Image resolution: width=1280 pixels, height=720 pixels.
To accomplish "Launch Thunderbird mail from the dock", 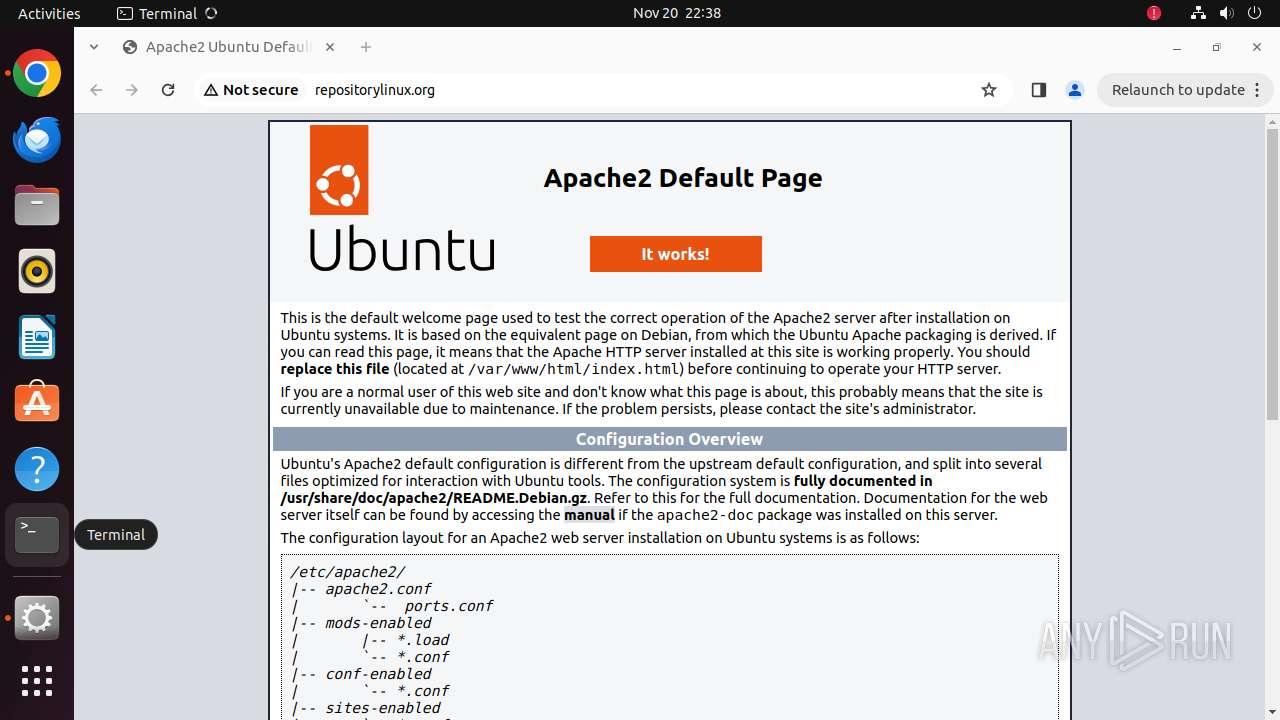I will pyautogui.click(x=37, y=140).
